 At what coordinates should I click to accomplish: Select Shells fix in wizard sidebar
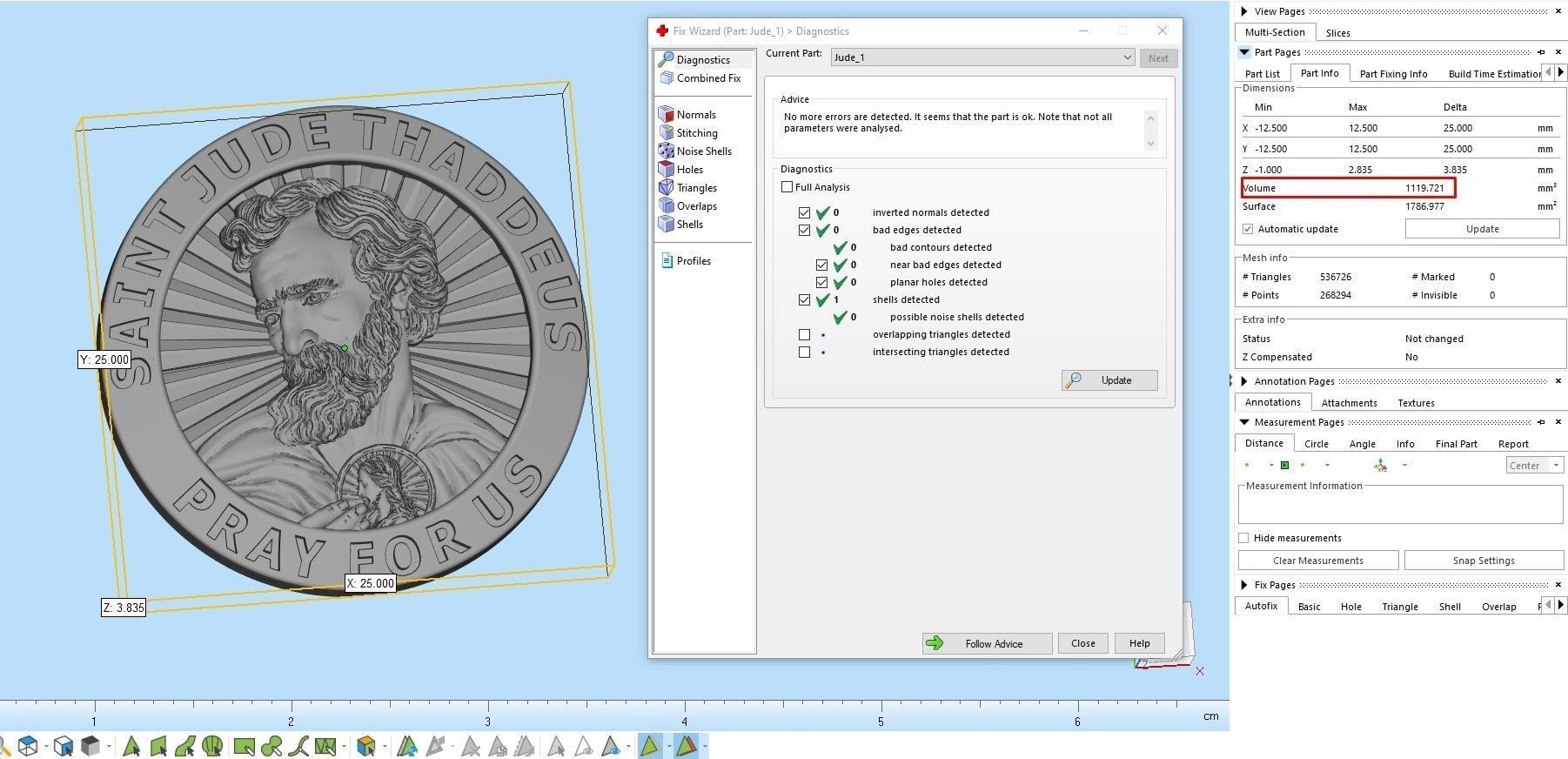coord(681,224)
